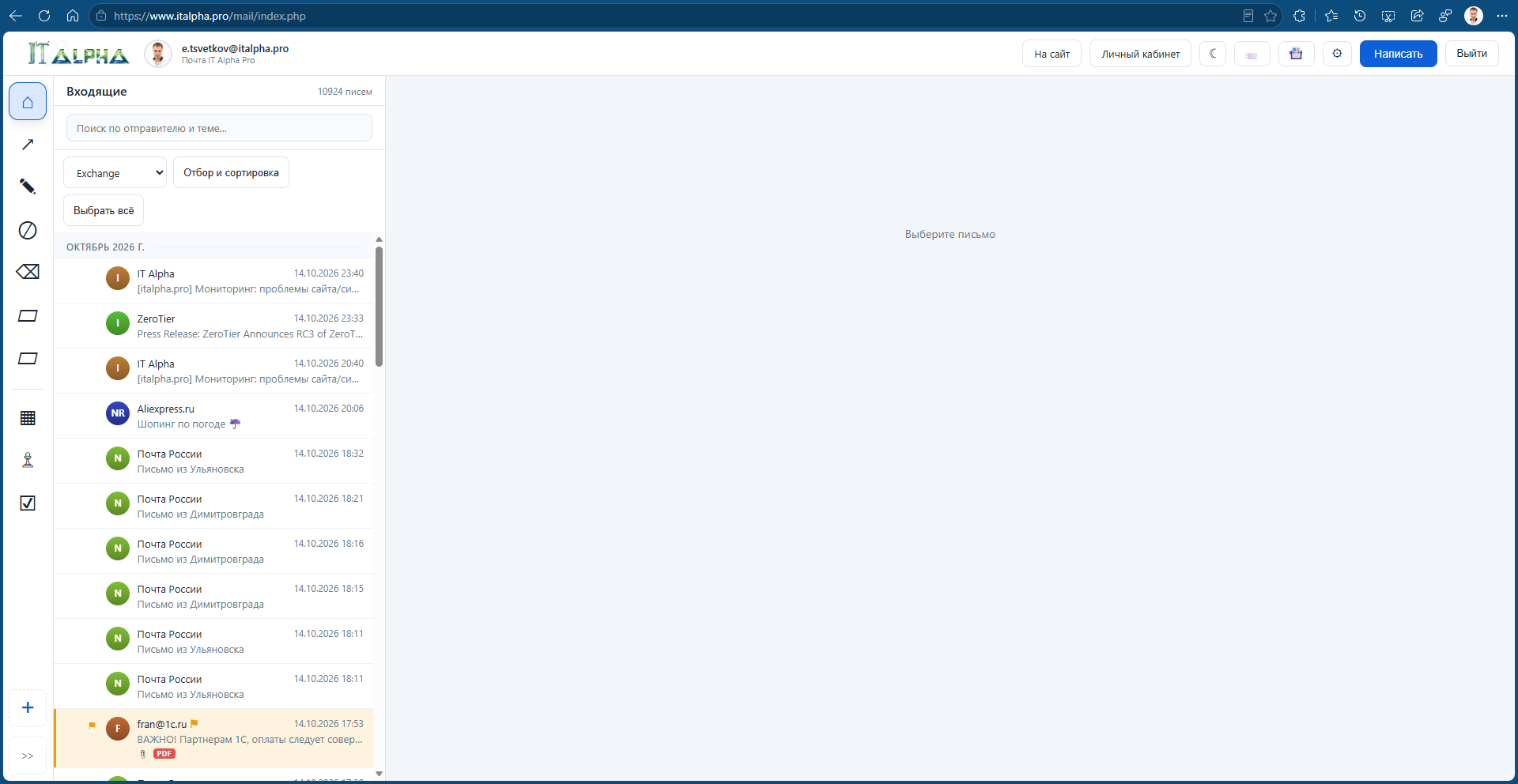The image size is (1518, 784).
Task: Expand sidebar with double-chevron button
Action: 28,756
